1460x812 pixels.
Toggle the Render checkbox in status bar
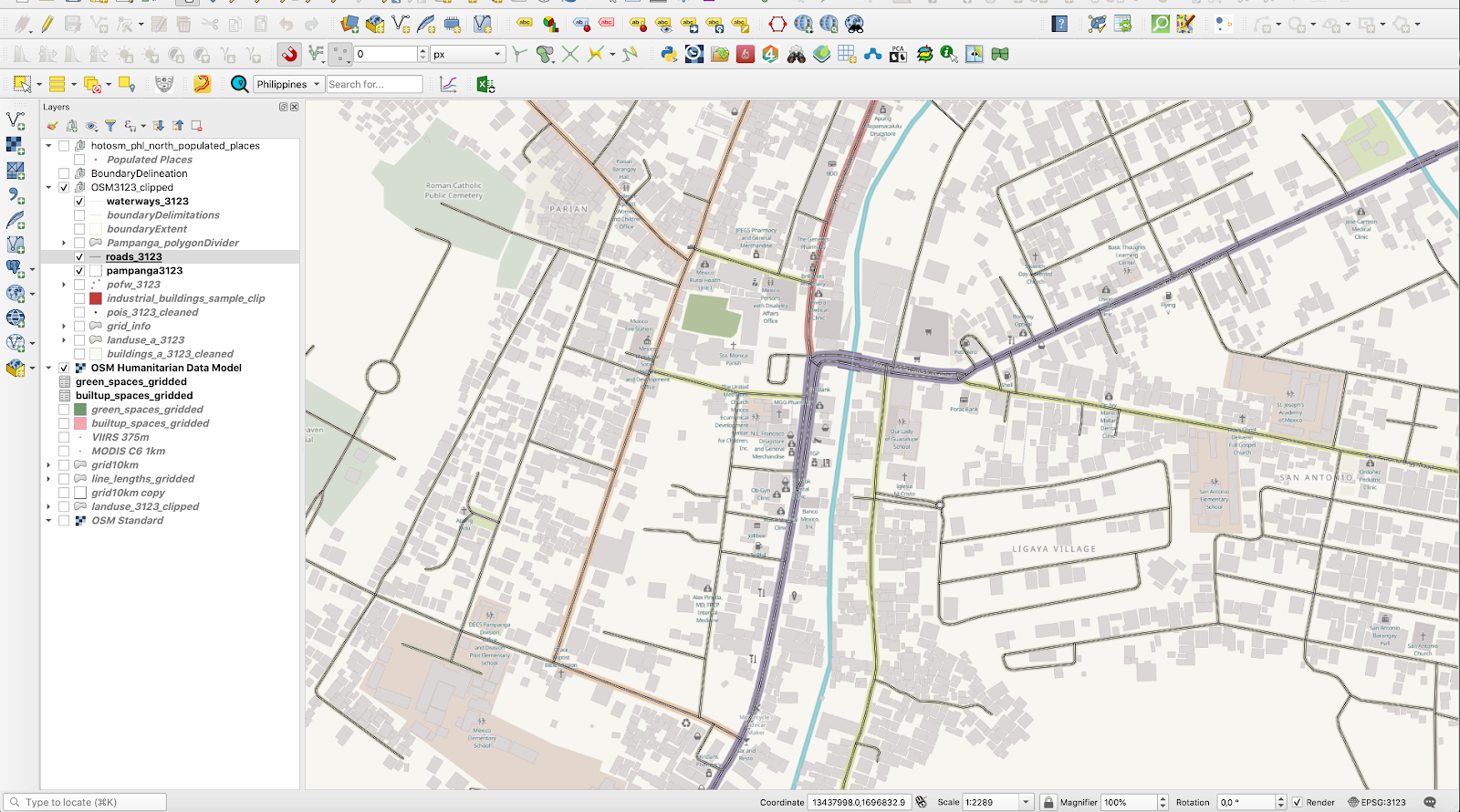[1297, 803]
